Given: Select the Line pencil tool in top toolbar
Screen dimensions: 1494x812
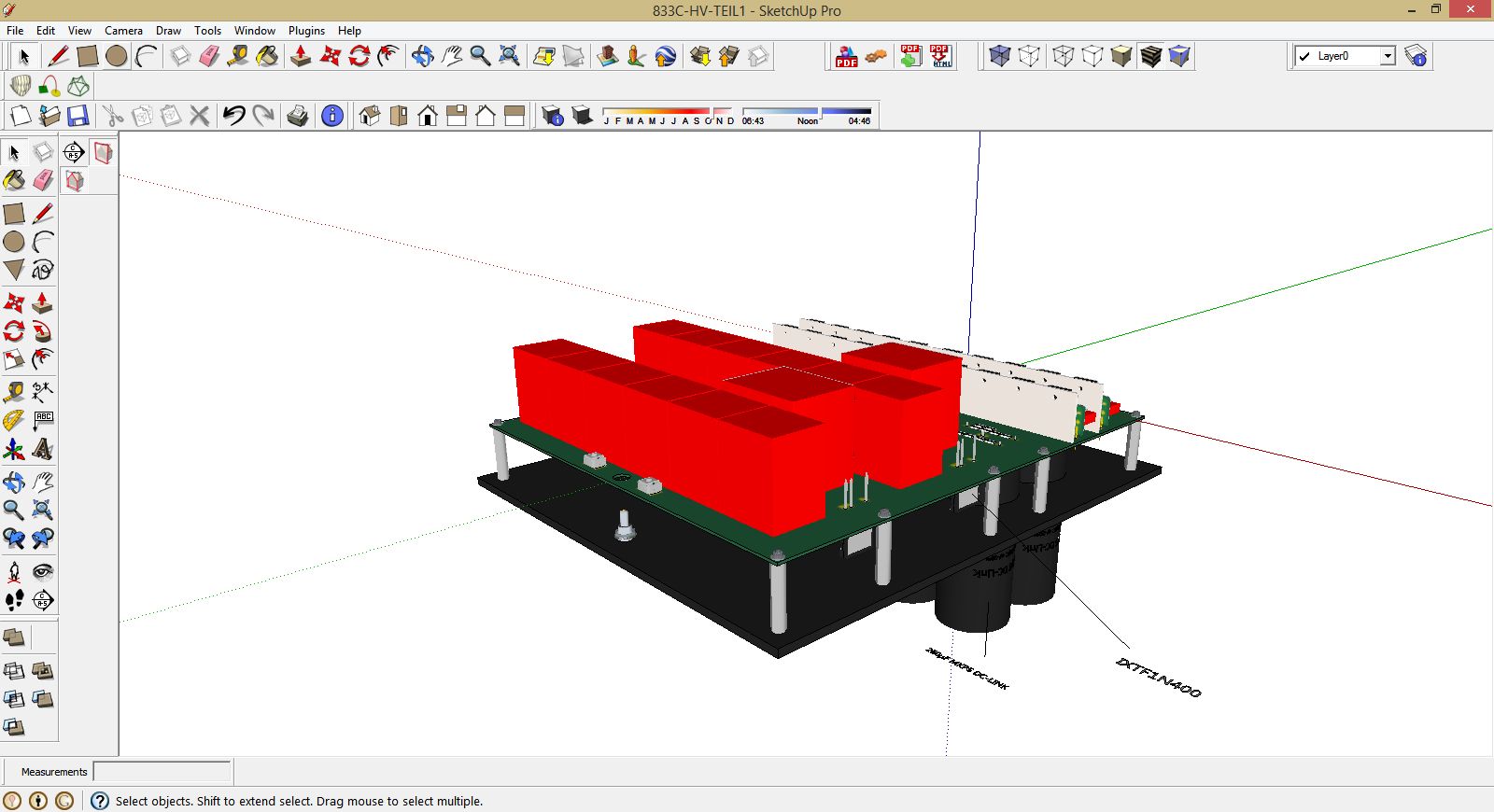Looking at the screenshot, I should pyautogui.click(x=59, y=56).
